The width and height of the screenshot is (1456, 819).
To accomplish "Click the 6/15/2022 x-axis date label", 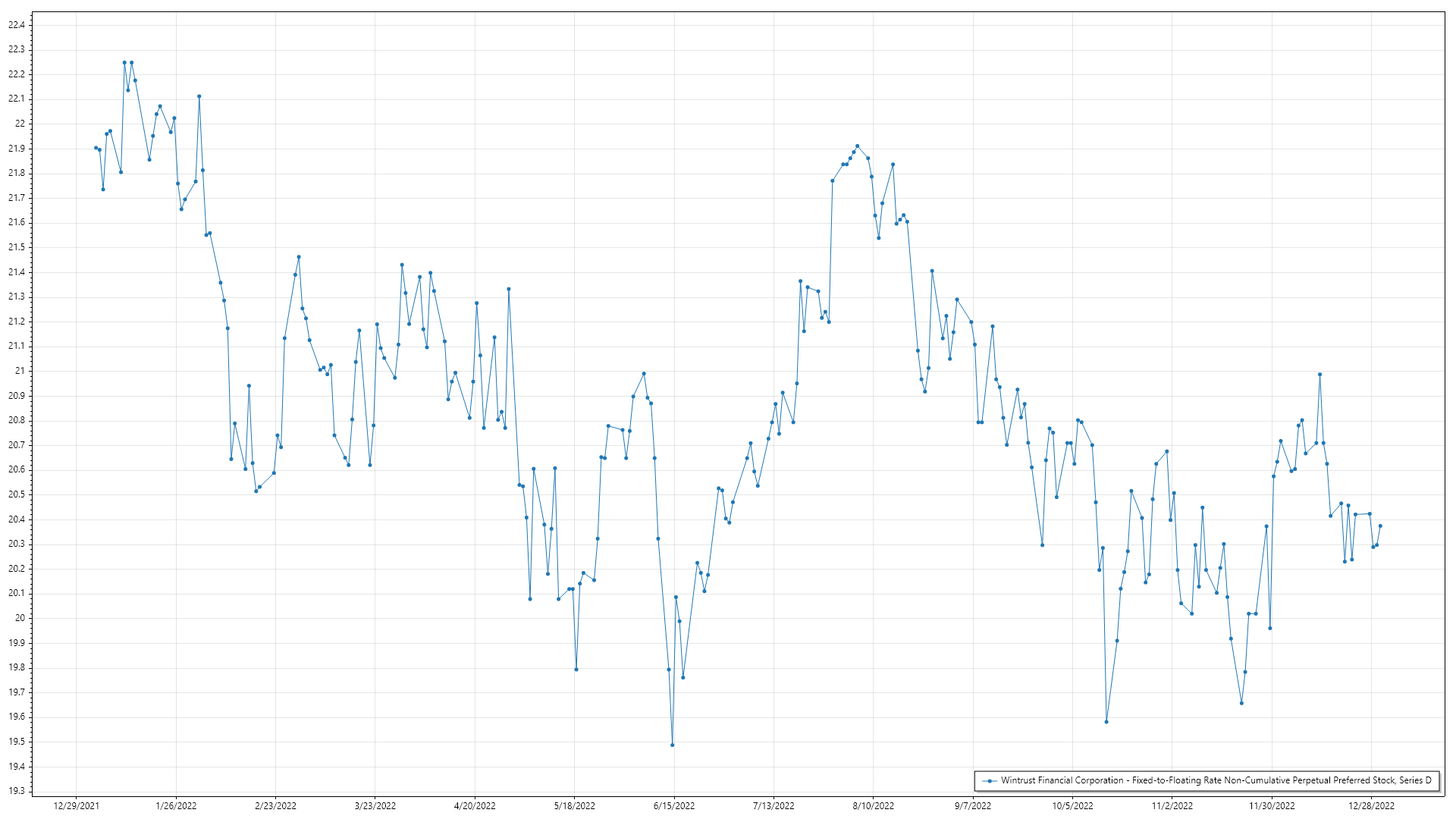I will 674,805.
